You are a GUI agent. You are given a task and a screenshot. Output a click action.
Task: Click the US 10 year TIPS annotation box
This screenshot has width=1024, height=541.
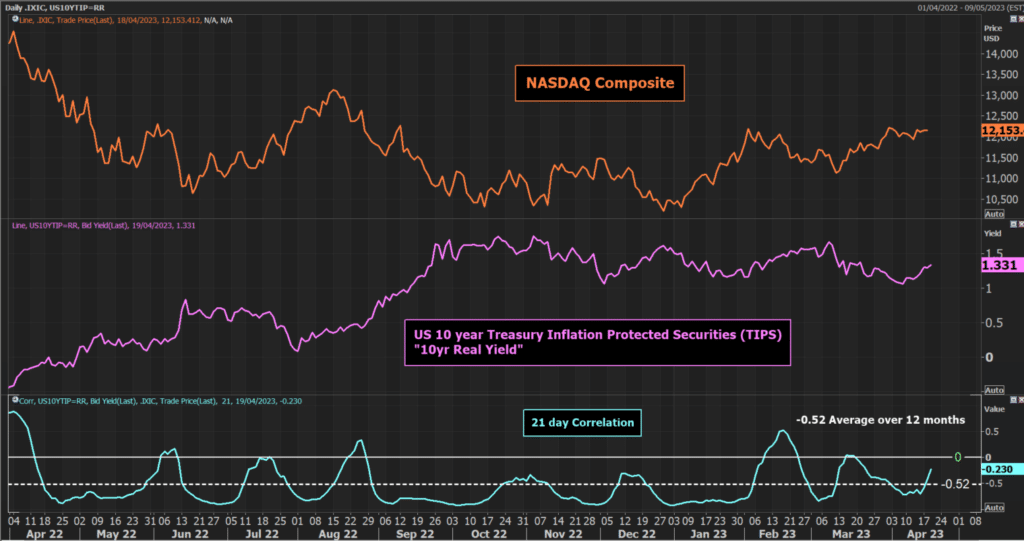pos(598,342)
